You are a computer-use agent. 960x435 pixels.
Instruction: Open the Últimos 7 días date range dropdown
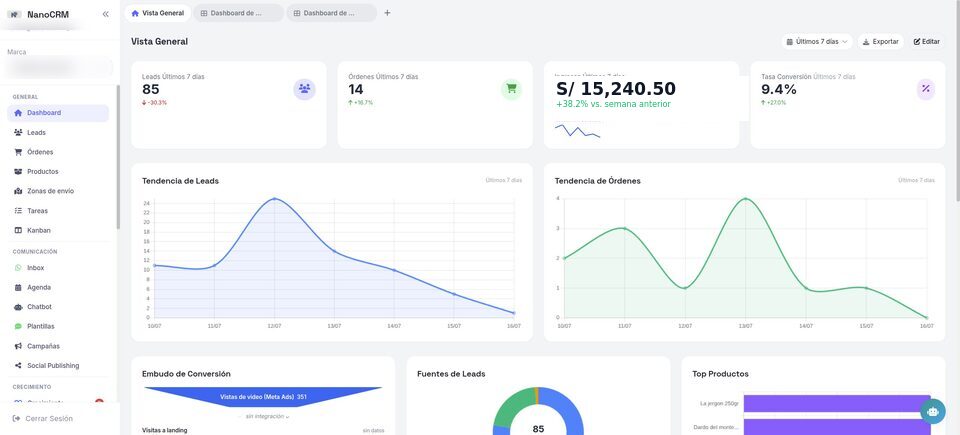click(817, 42)
